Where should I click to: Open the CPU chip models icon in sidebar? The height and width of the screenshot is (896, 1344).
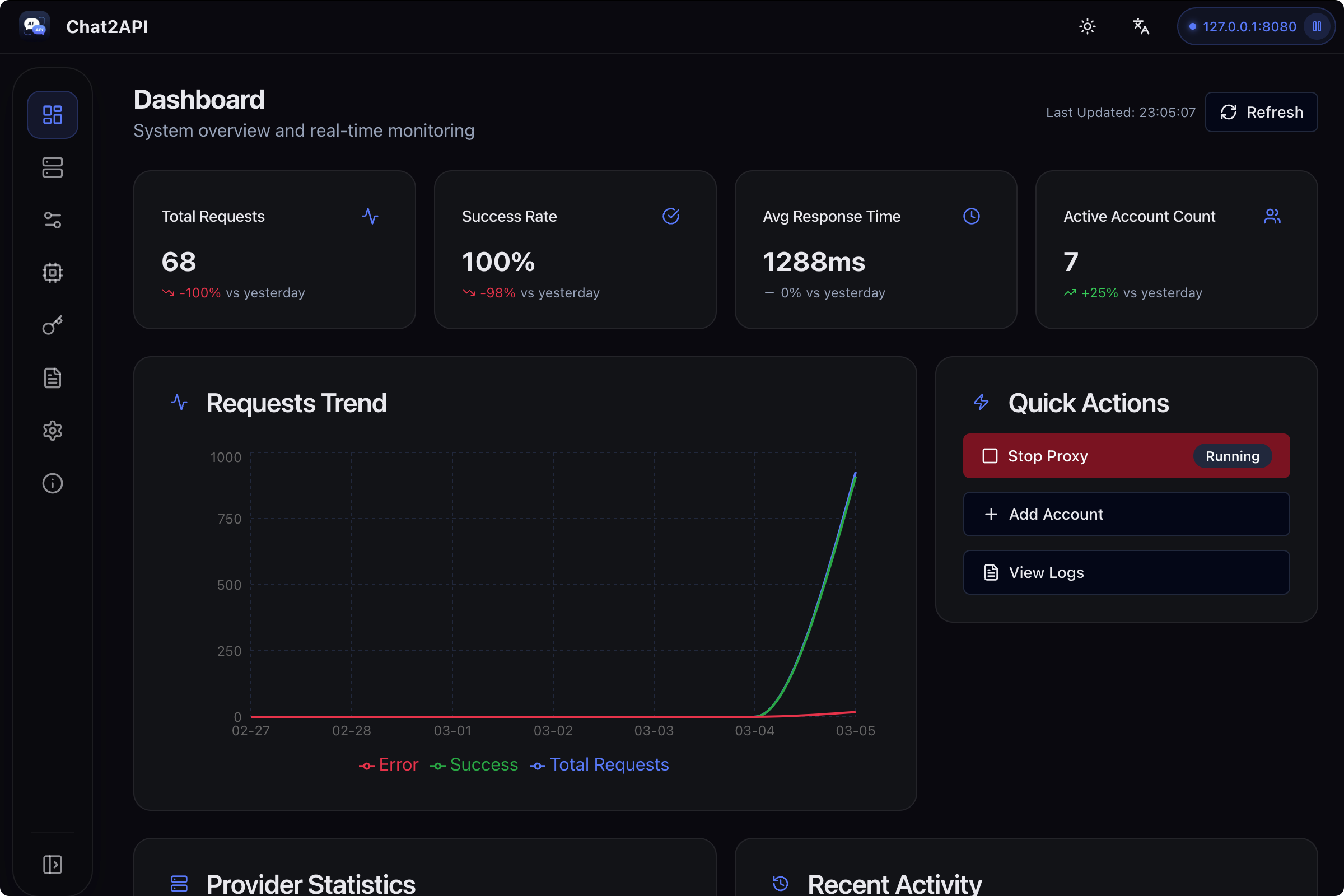coord(53,273)
